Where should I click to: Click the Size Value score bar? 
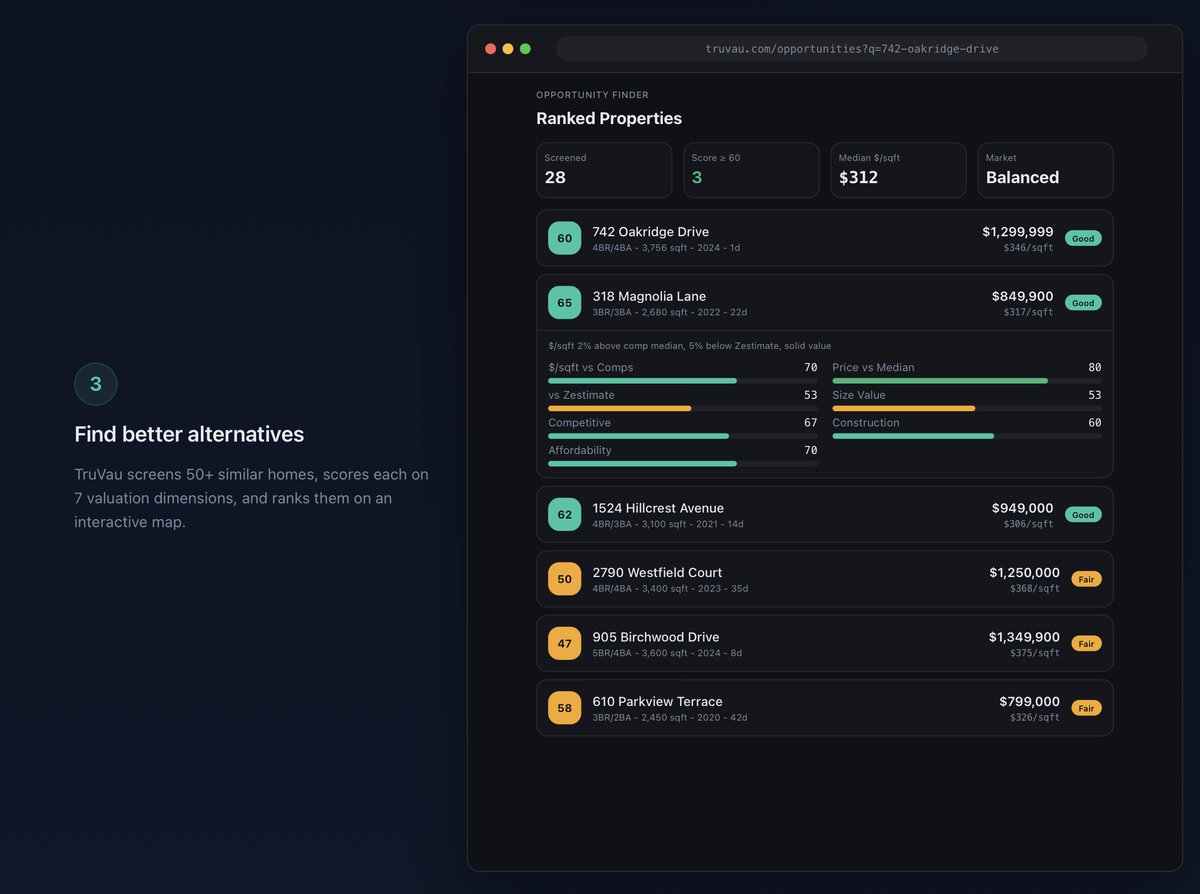967,408
